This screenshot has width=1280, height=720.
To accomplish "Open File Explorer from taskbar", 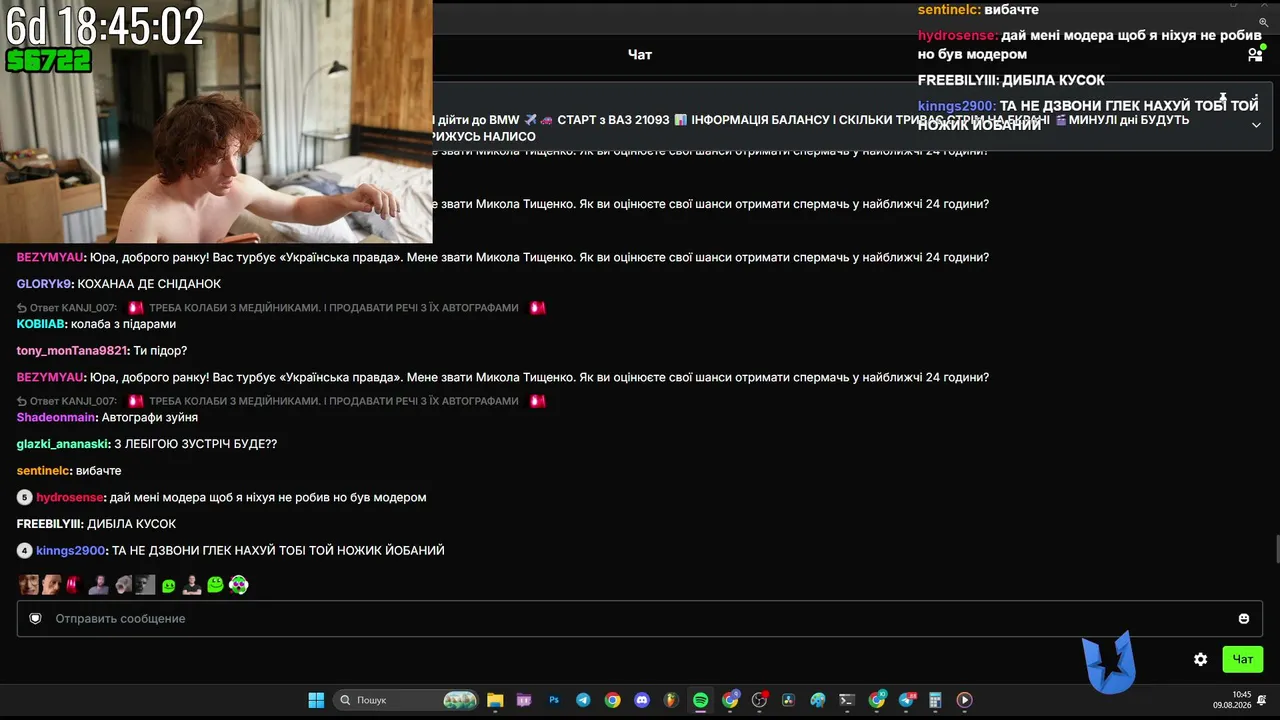I will coord(494,700).
